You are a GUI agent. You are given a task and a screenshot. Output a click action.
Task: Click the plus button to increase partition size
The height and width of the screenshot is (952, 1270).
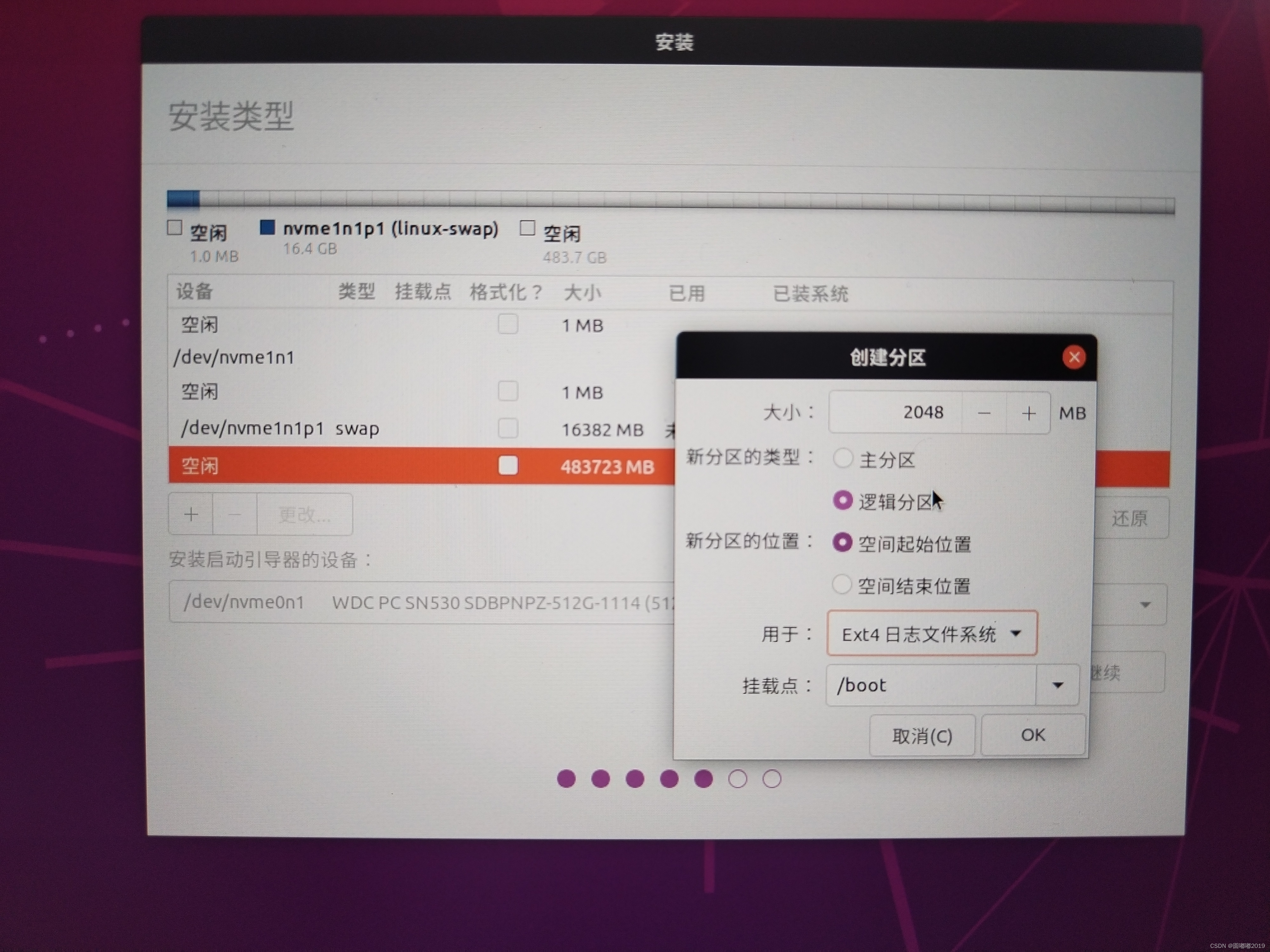coord(1028,413)
